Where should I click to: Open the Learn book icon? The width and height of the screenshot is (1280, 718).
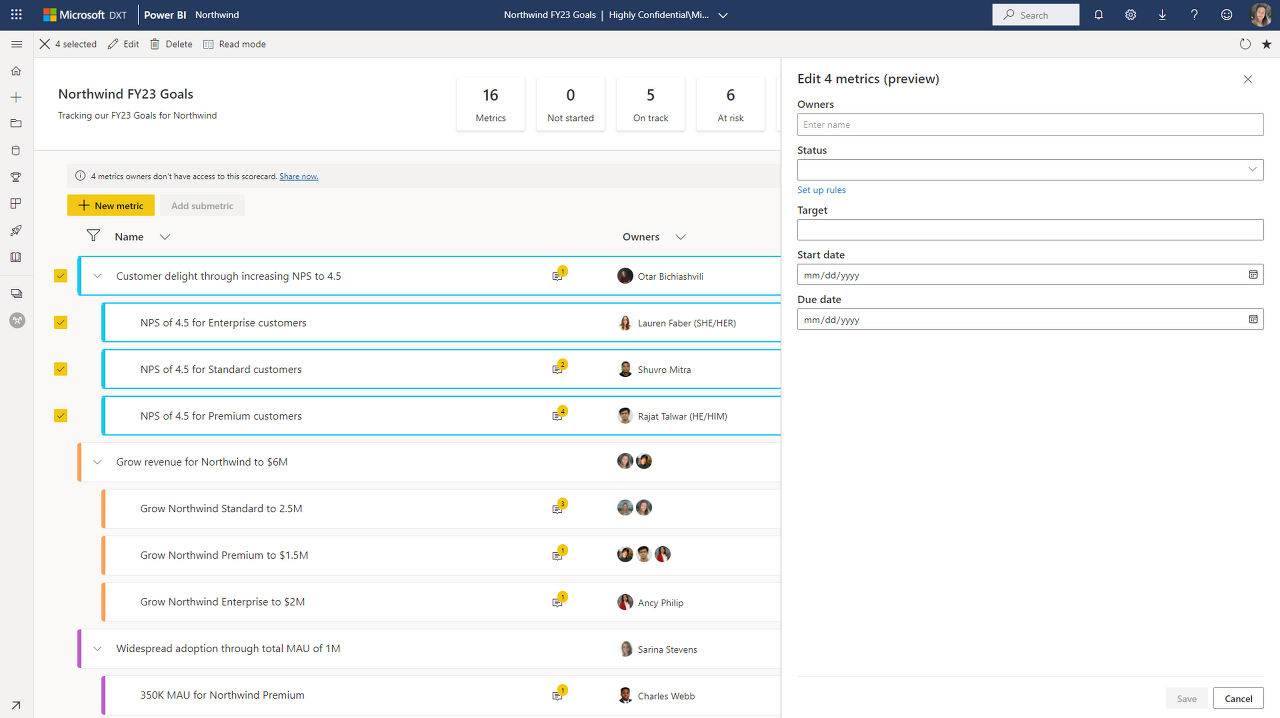16,257
